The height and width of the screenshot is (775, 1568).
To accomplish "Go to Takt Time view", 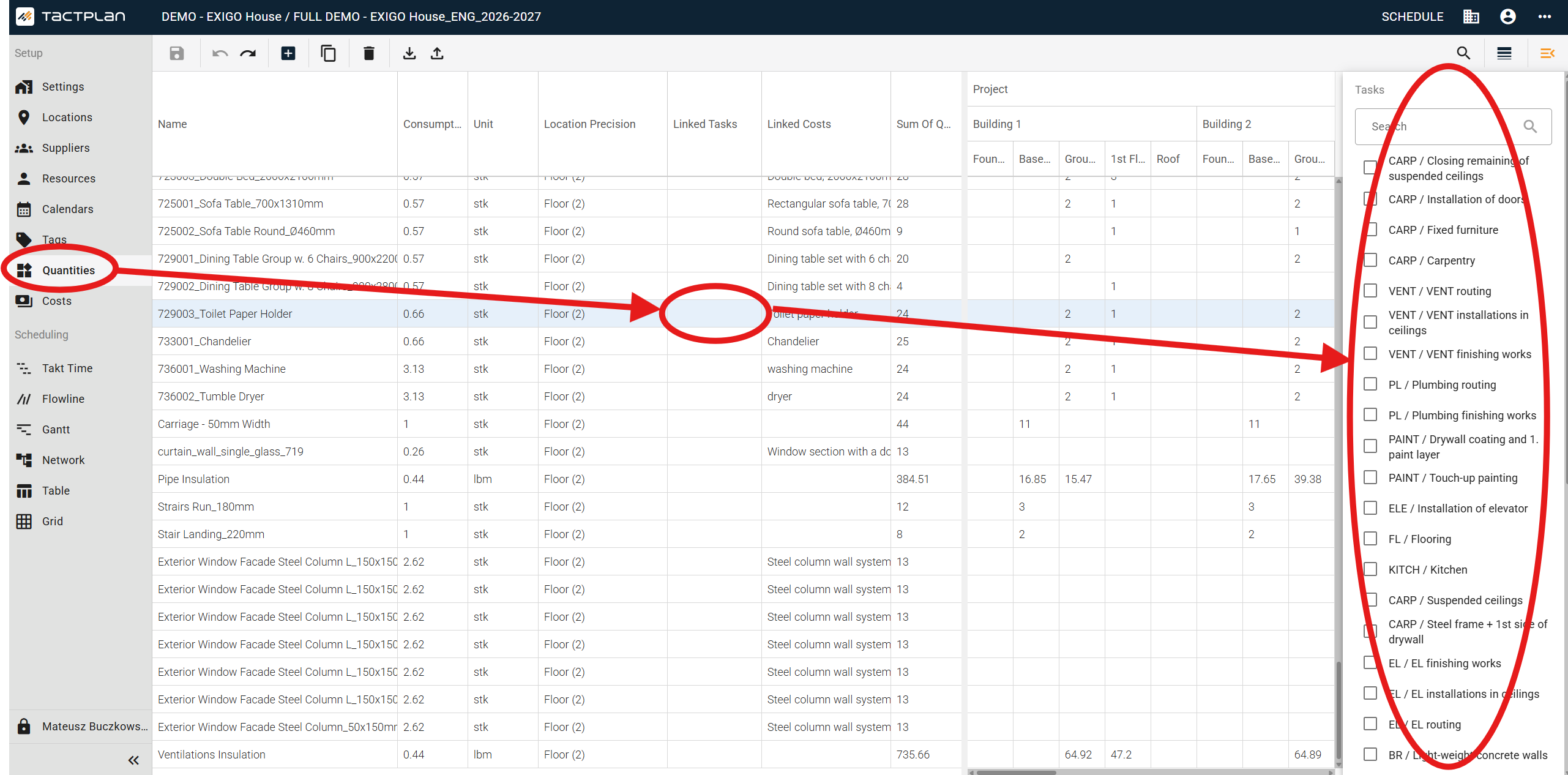I will tap(81, 368).
